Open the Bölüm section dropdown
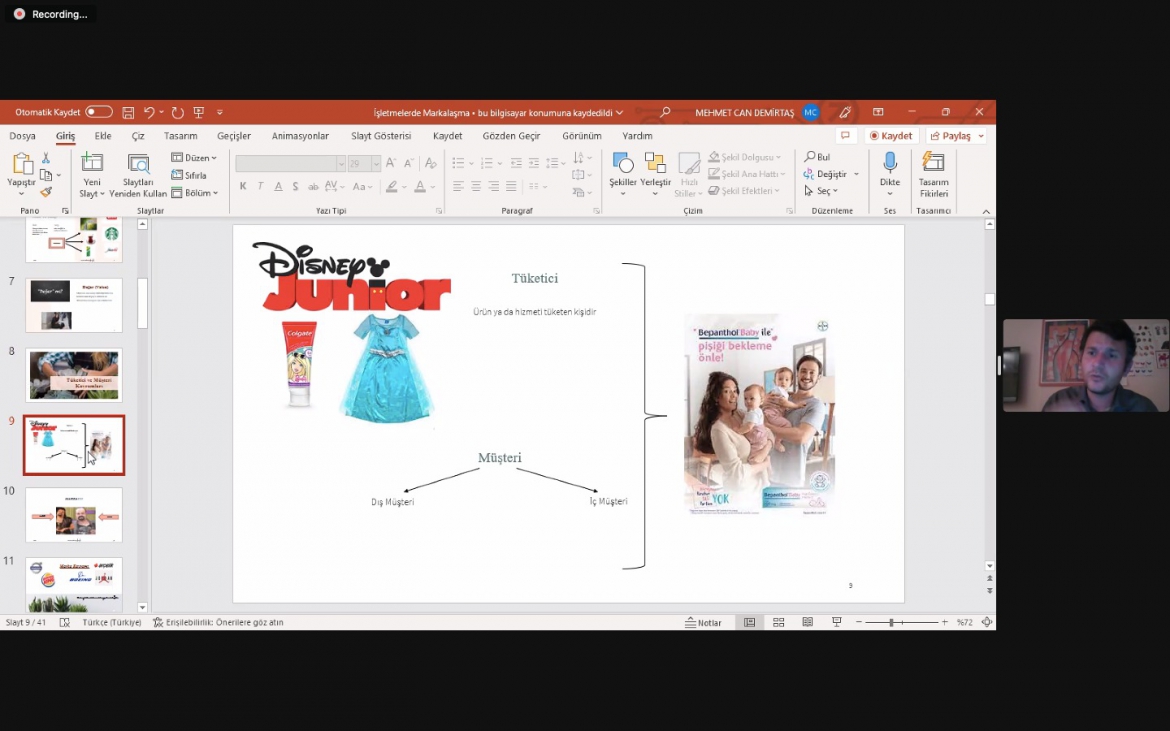Image resolution: width=1170 pixels, height=731 pixels. point(195,192)
